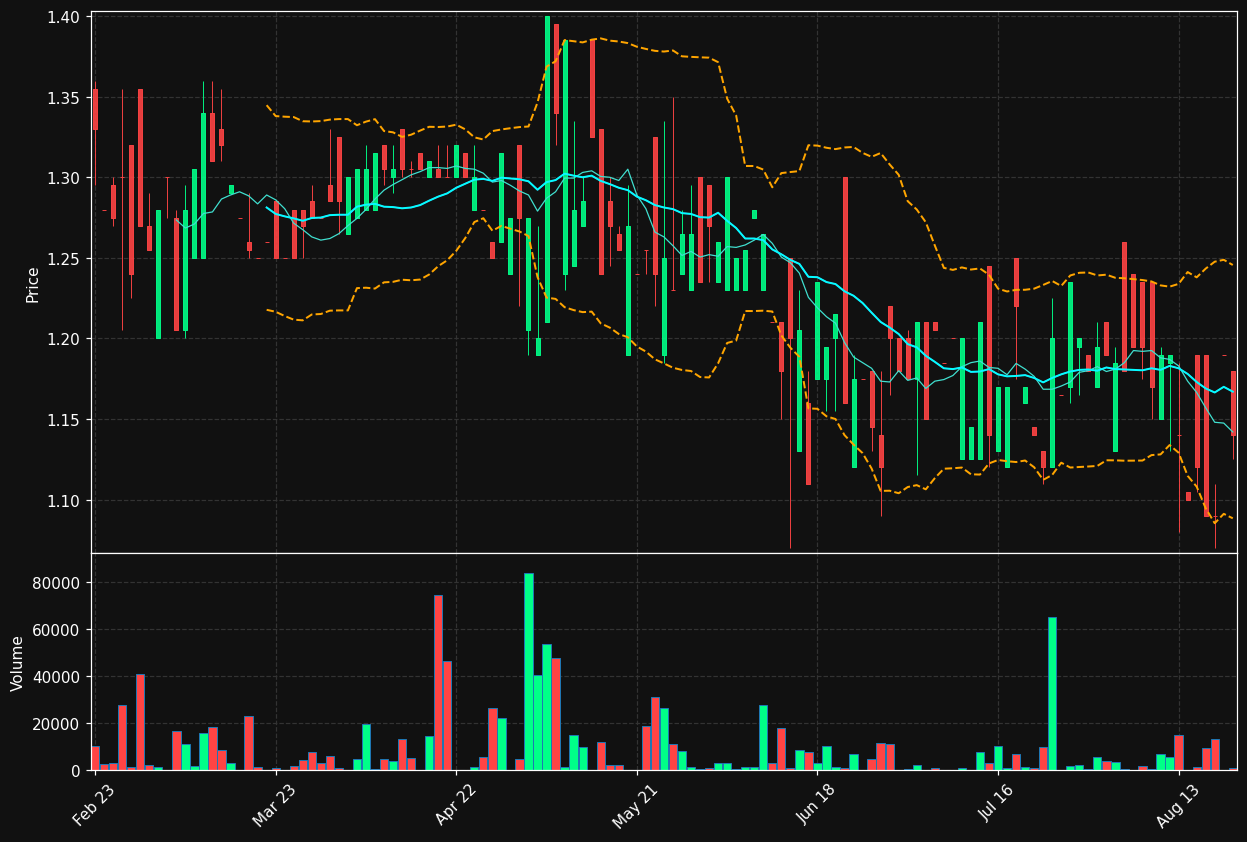The width and height of the screenshot is (1247, 842).
Task: Click the 1.30 price axis value
Action: (x=64, y=179)
